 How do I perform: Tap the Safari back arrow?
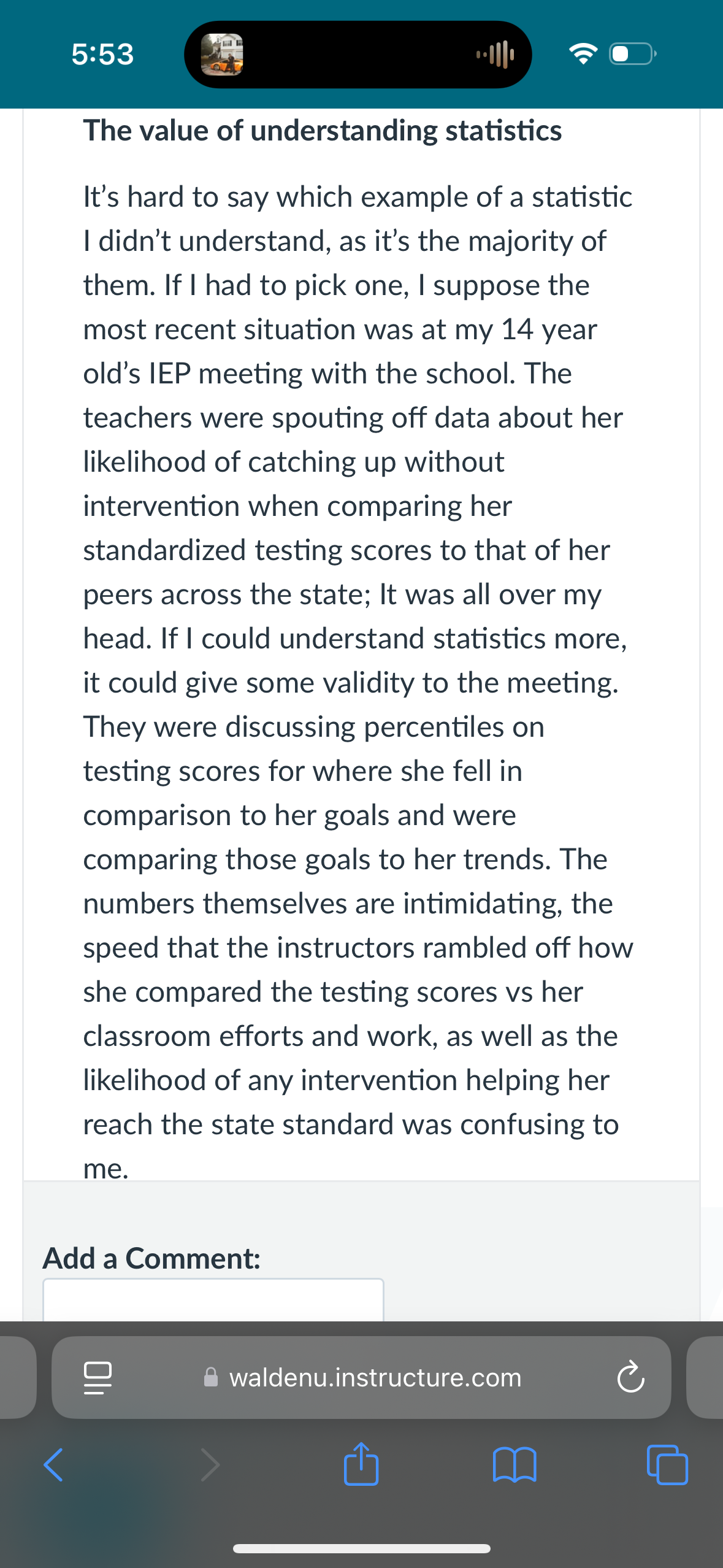pos(53,1465)
